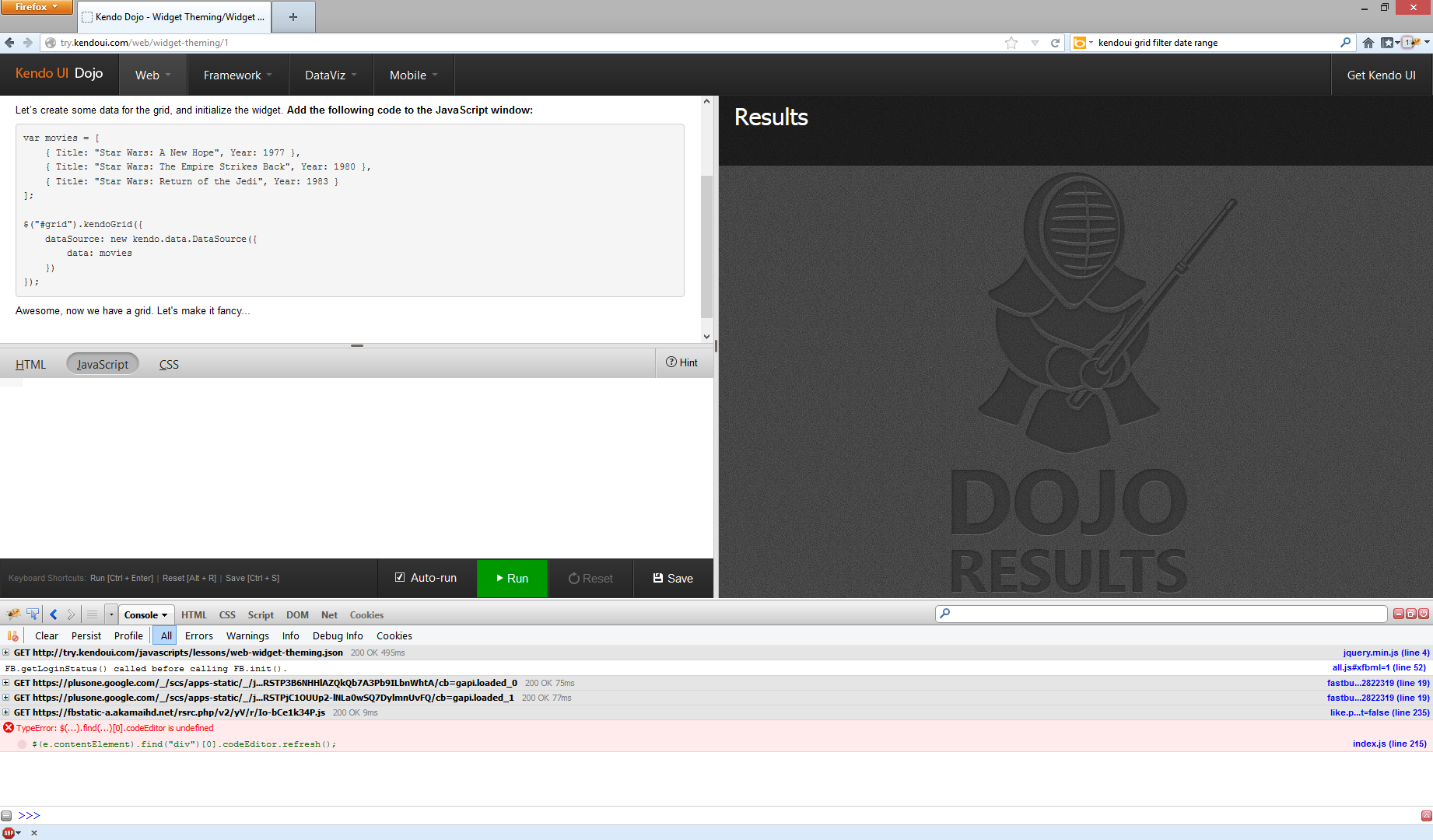The width and height of the screenshot is (1433, 840).
Task: Go to Firefox home page
Action: click(1368, 43)
